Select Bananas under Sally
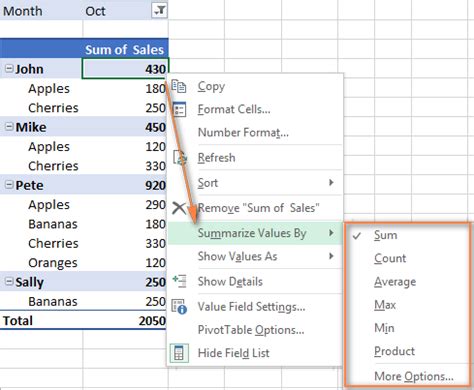This screenshot has width=474, height=390. (x=53, y=301)
